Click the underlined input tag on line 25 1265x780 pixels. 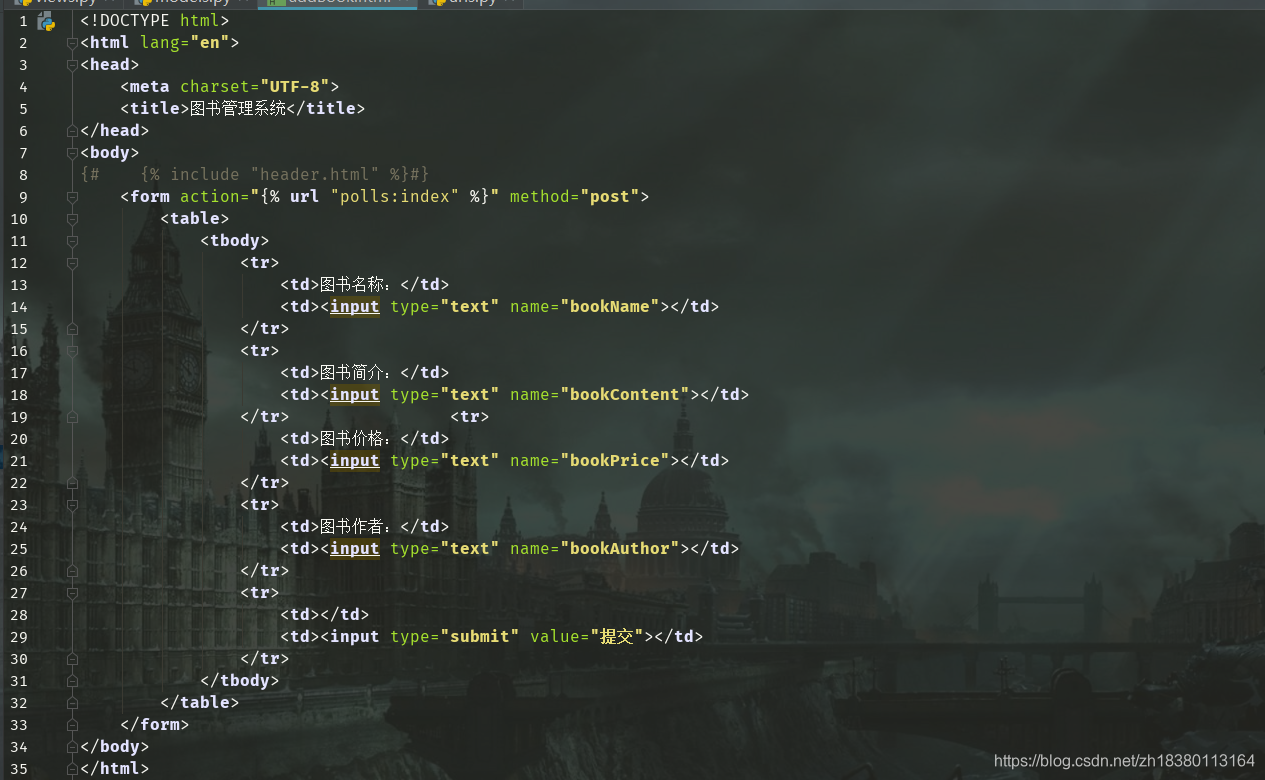pos(355,549)
